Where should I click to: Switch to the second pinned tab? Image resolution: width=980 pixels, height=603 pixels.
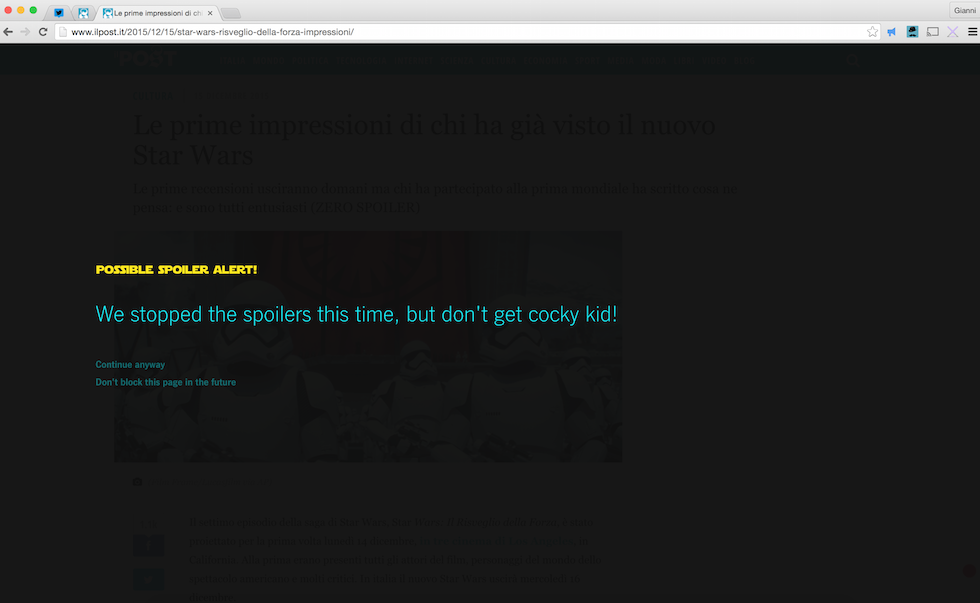point(84,13)
